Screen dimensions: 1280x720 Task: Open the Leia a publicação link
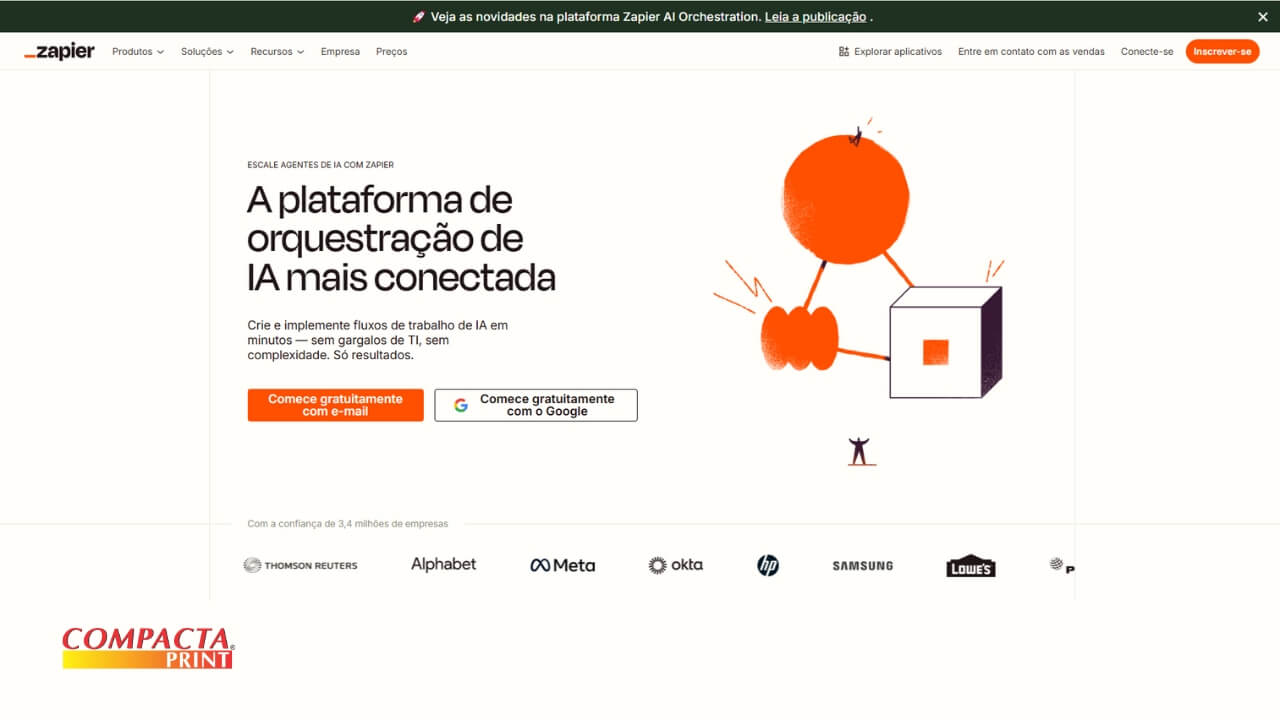click(816, 17)
